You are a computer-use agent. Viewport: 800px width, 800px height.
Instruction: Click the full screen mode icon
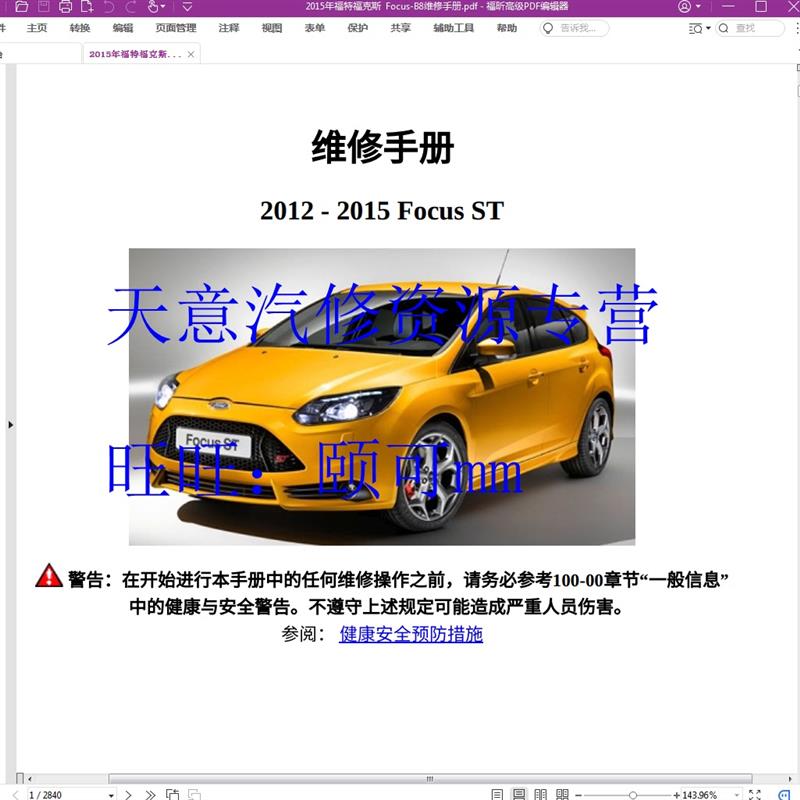click(755, 794)
